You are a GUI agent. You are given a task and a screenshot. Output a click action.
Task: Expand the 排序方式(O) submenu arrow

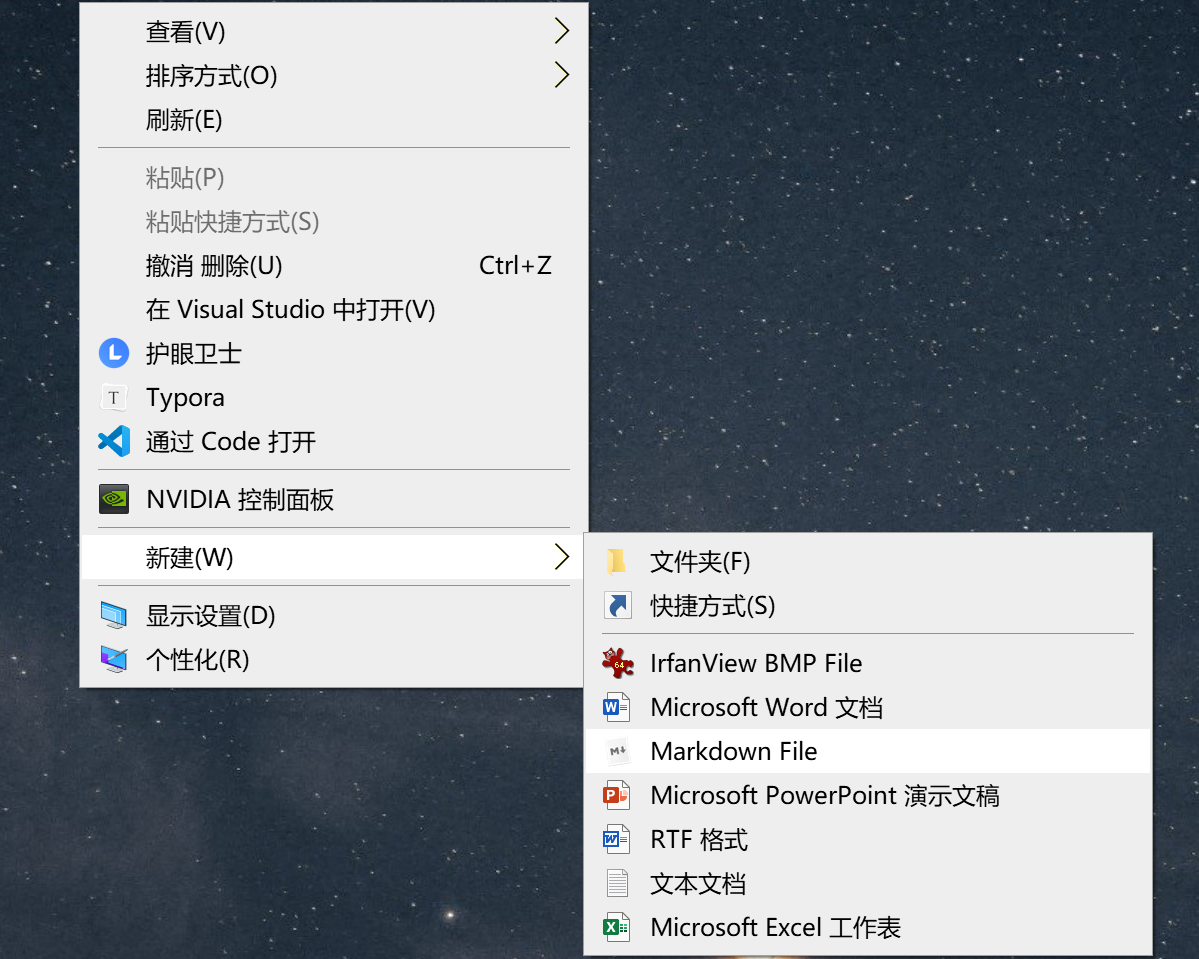point(562,75)
